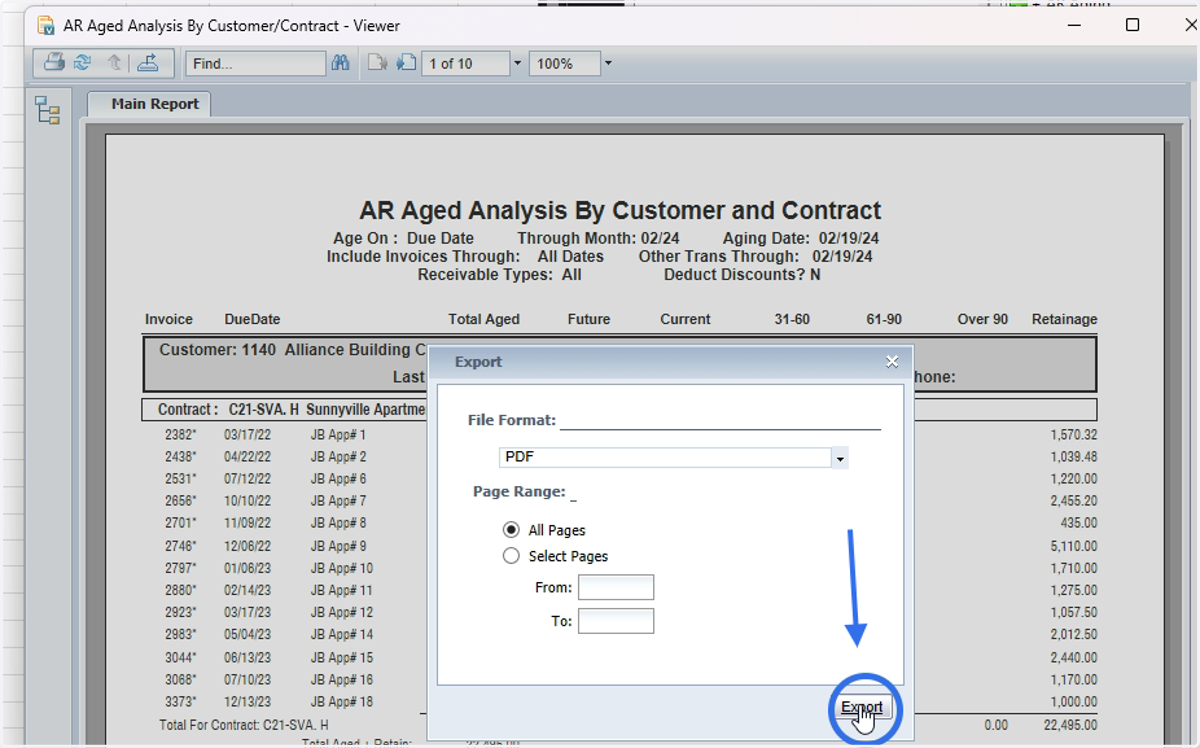Click invoice 2746* in the report

[181, 546]
